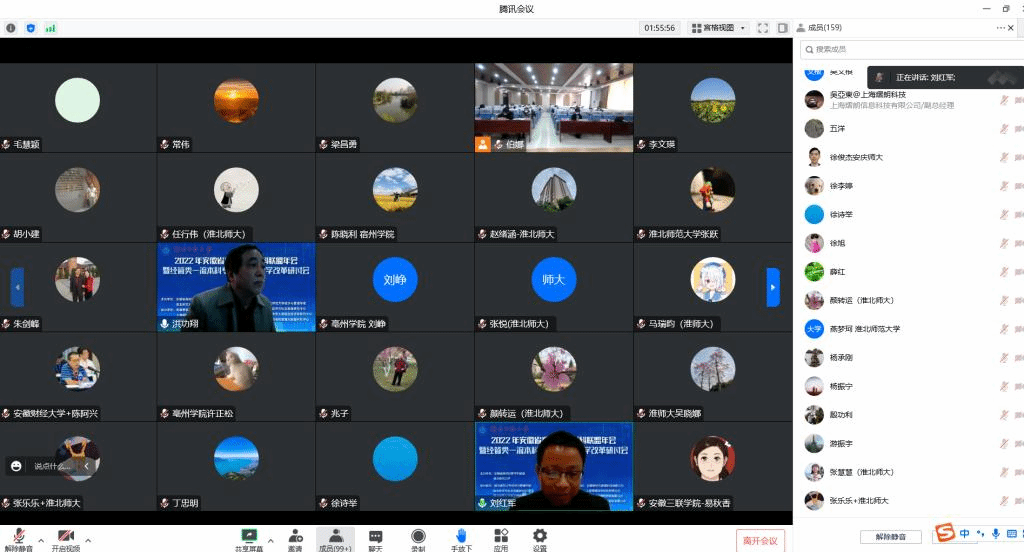The image size is (1024, 552).
Task: Click the leave meeting (离开会议) button
Action: pos(760,540)
